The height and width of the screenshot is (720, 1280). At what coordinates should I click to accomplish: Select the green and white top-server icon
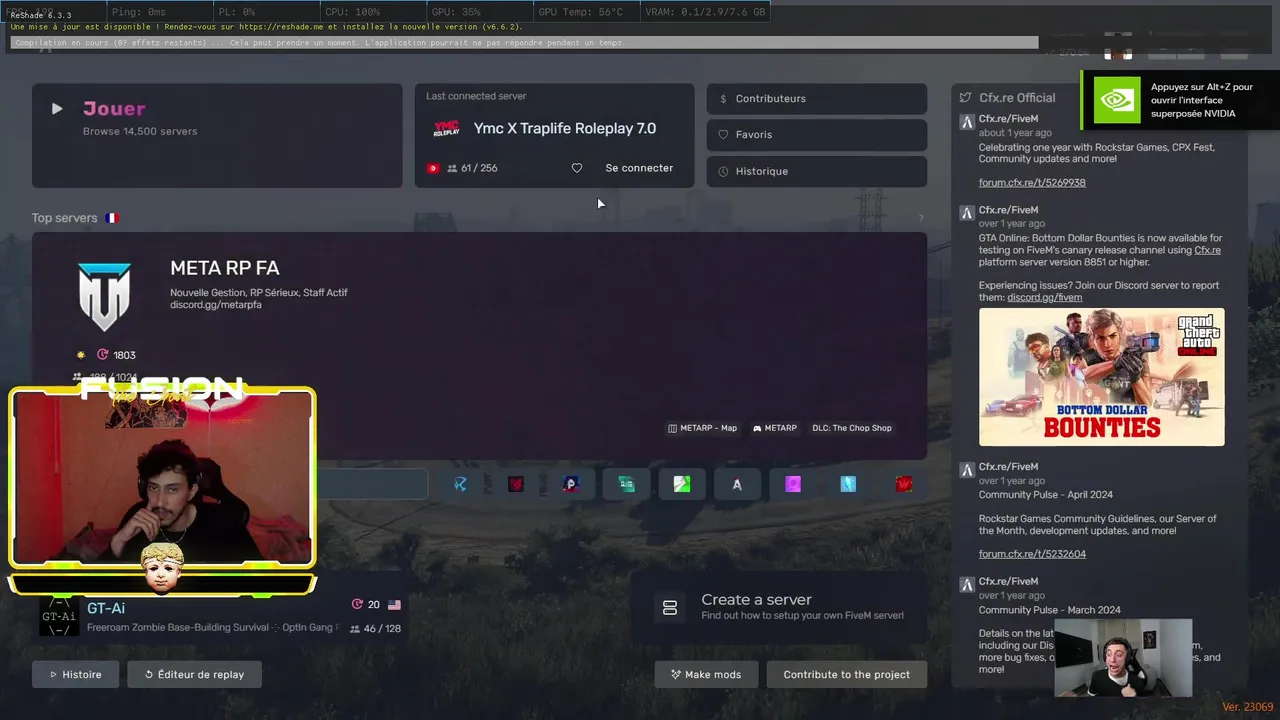(682, 484)
